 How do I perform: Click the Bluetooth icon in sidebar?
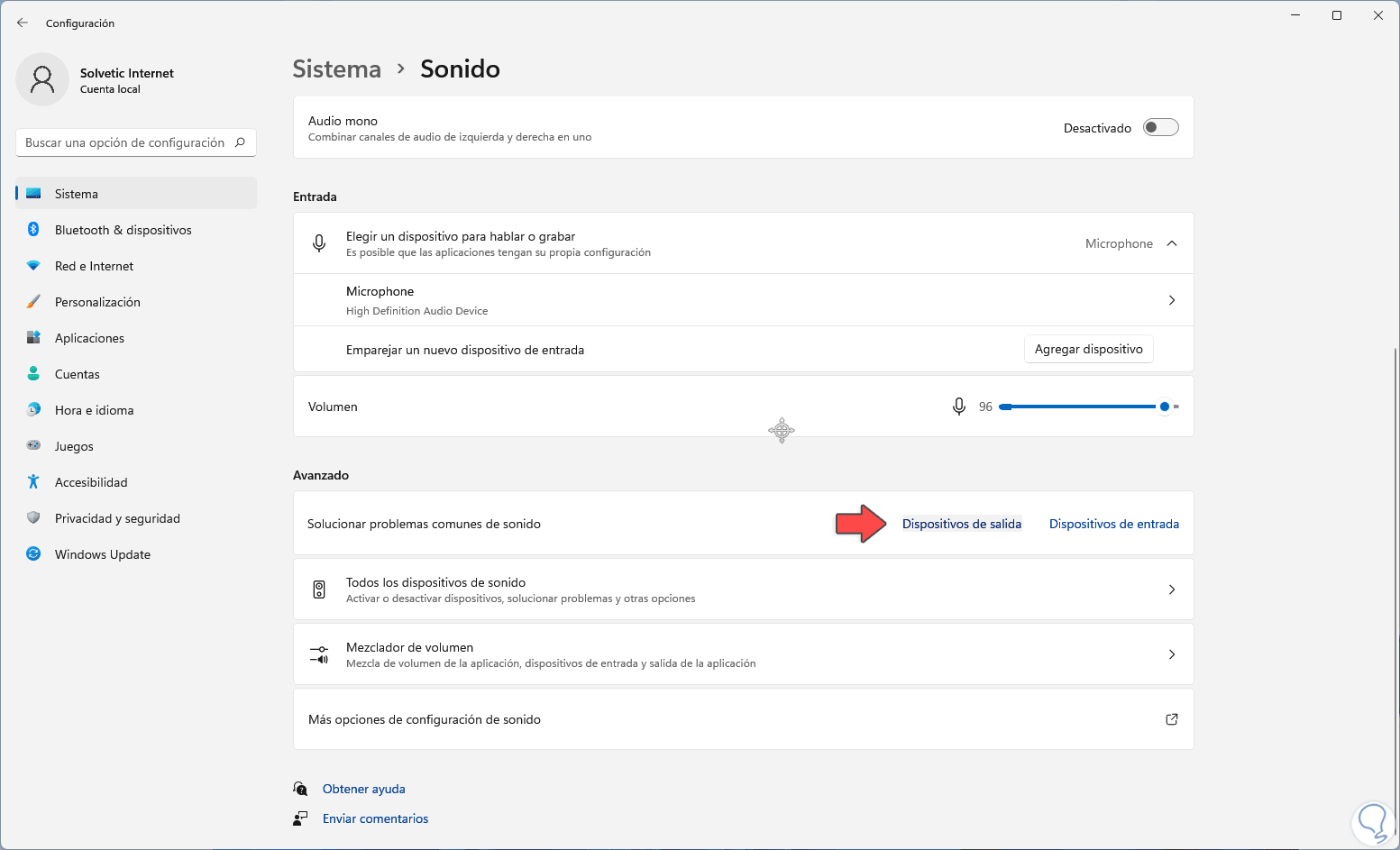[x=33, y=230]
